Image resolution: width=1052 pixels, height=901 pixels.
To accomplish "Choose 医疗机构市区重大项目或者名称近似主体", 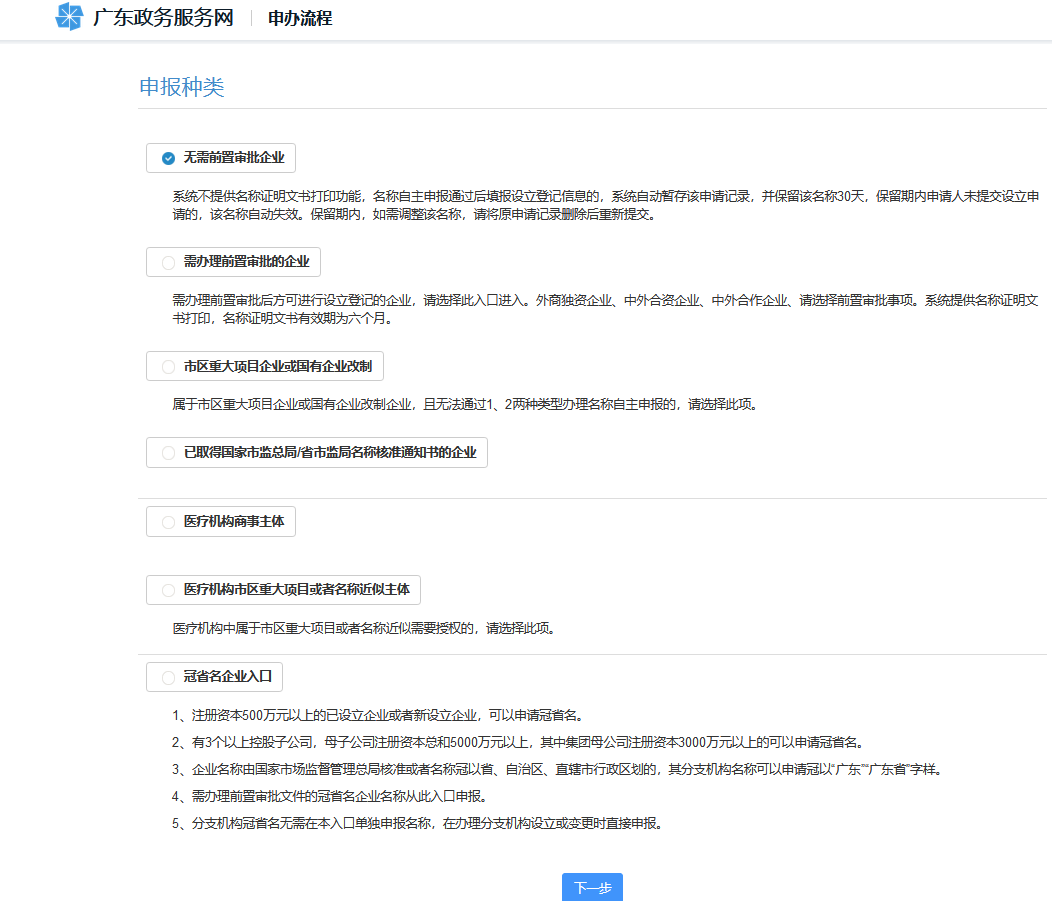I will coord(167,590).
